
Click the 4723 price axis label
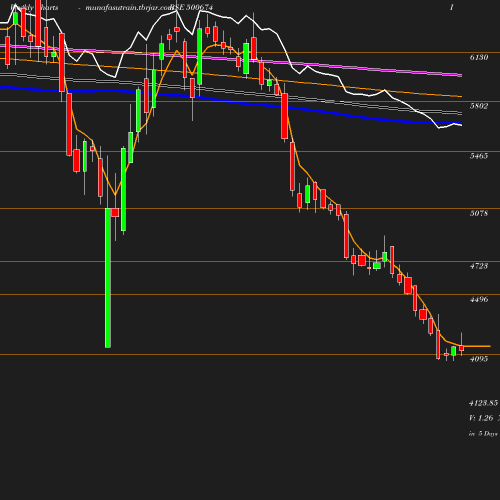[x=479, y=266]
